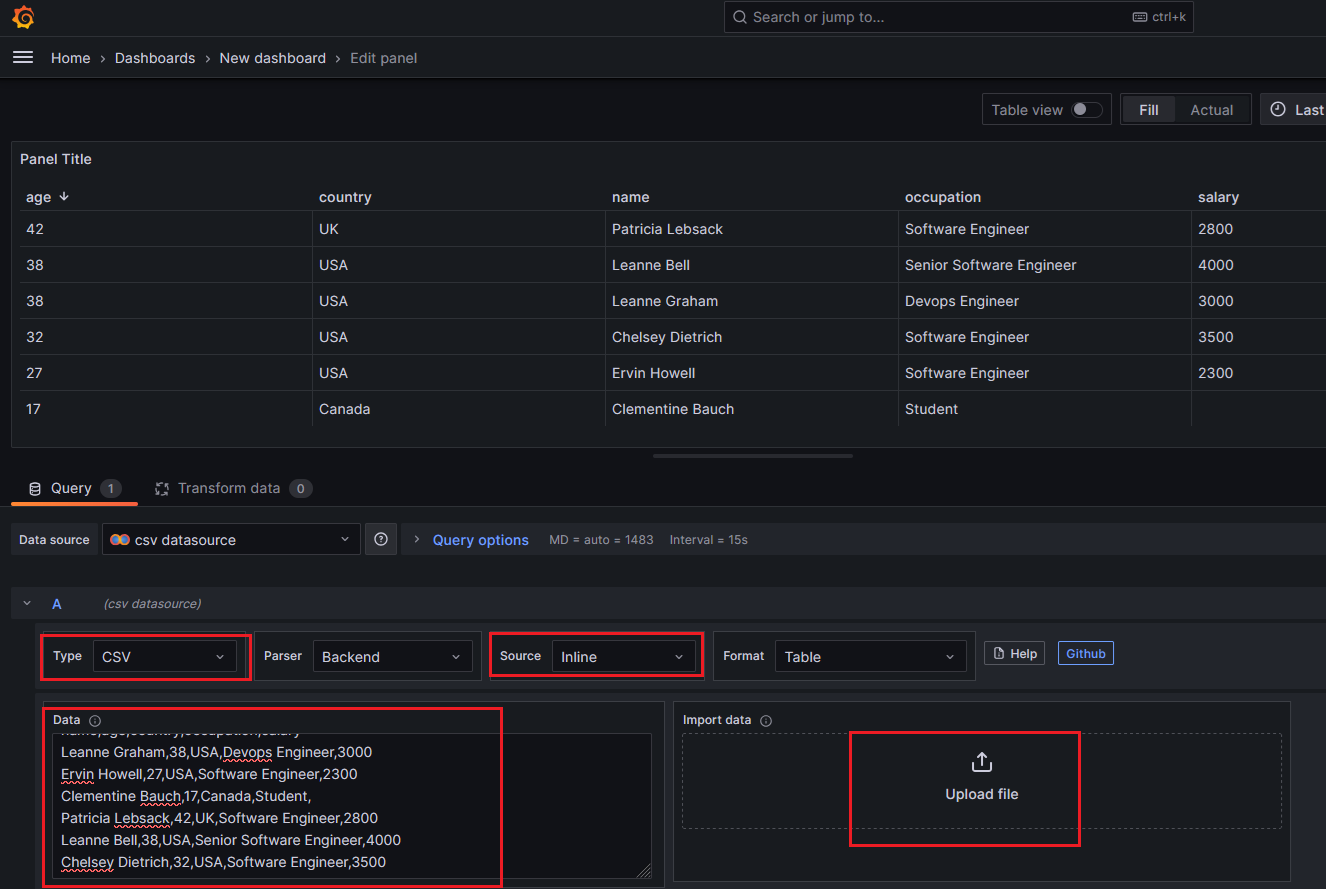Image resolution: width=1326 pixels, height=889 pixels.
Task: Open the Github link button
Action: [x=1086, y=653]
